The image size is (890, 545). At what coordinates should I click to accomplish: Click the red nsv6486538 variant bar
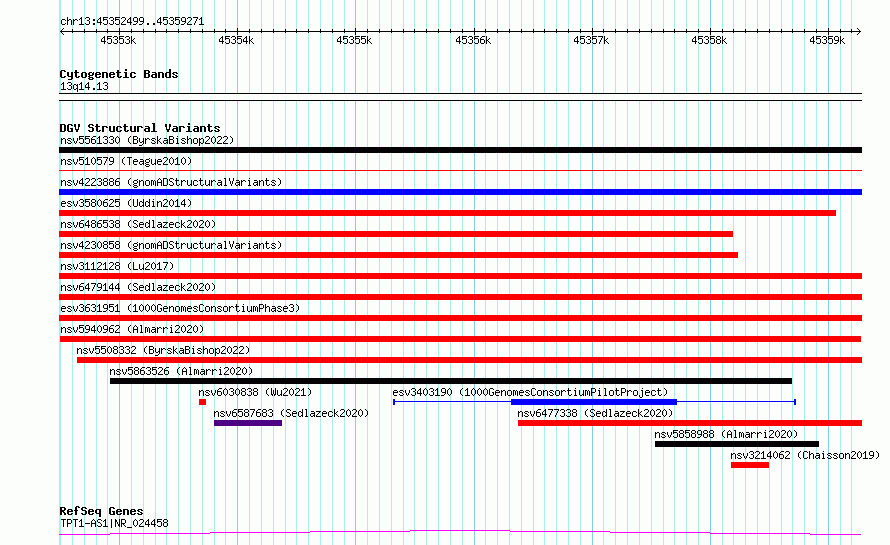point(396,234)
